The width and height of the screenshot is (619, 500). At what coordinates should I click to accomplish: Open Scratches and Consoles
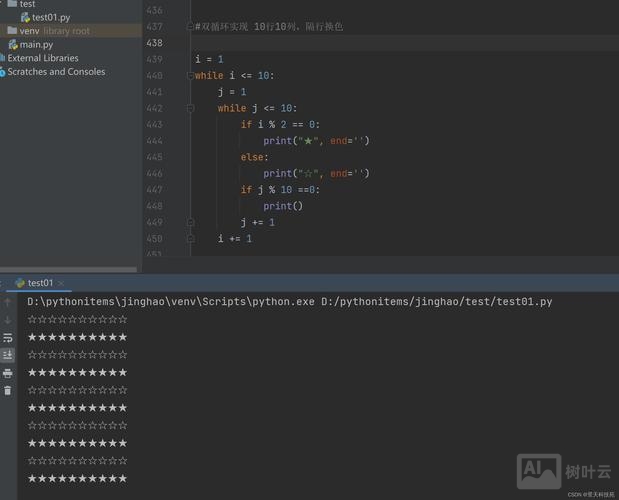click(55, 72)
